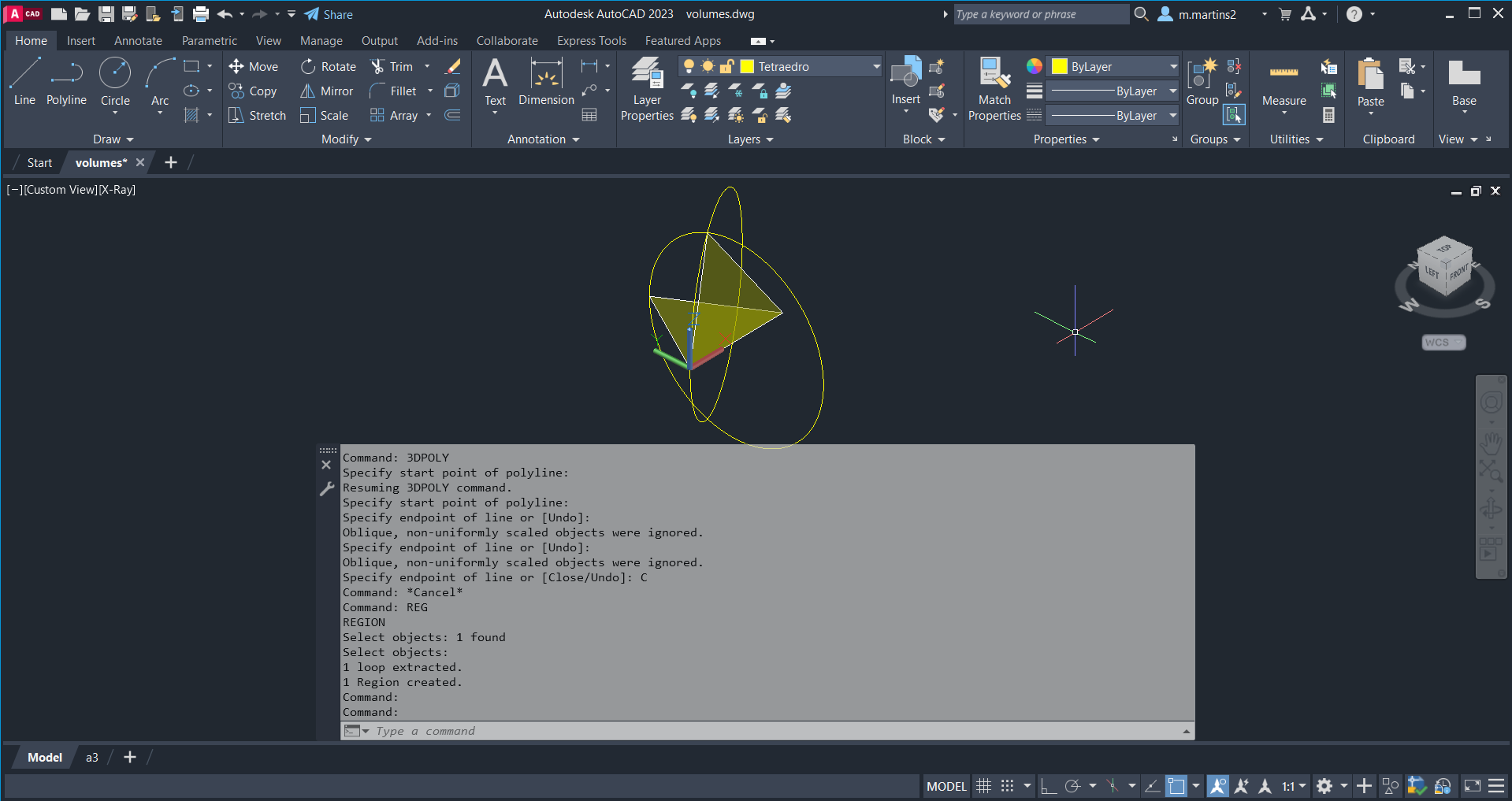Expand the Draw panel options
Screen dimensions: 1512x801
coord(113,139)
